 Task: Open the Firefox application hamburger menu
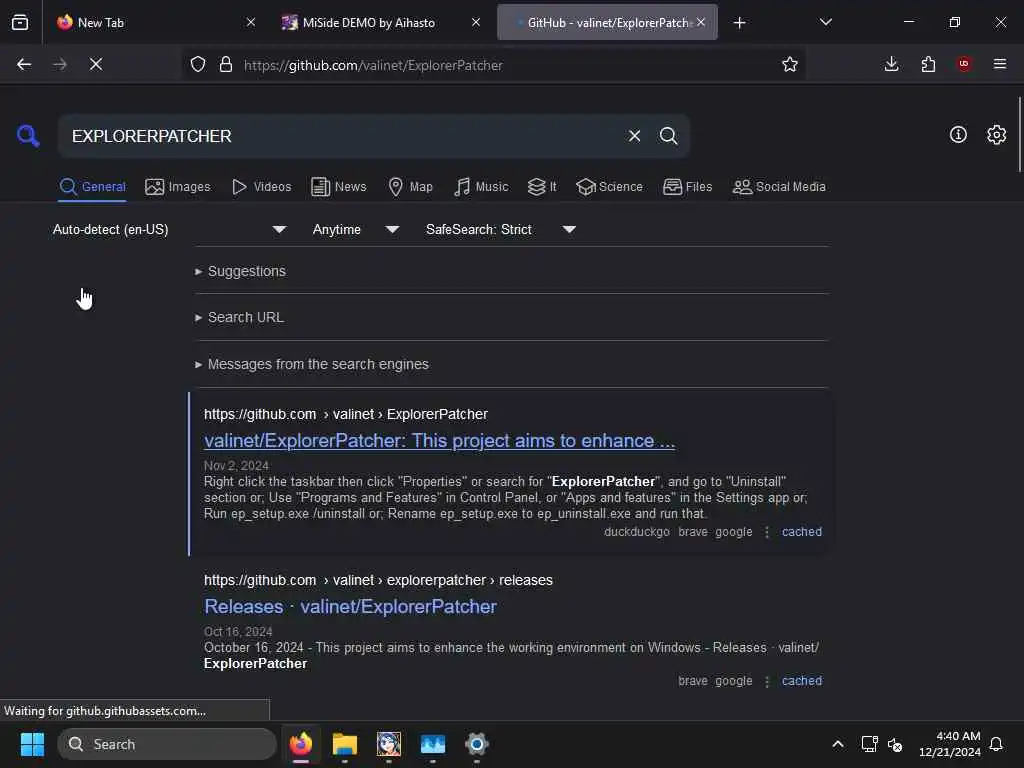[1000, 64]
